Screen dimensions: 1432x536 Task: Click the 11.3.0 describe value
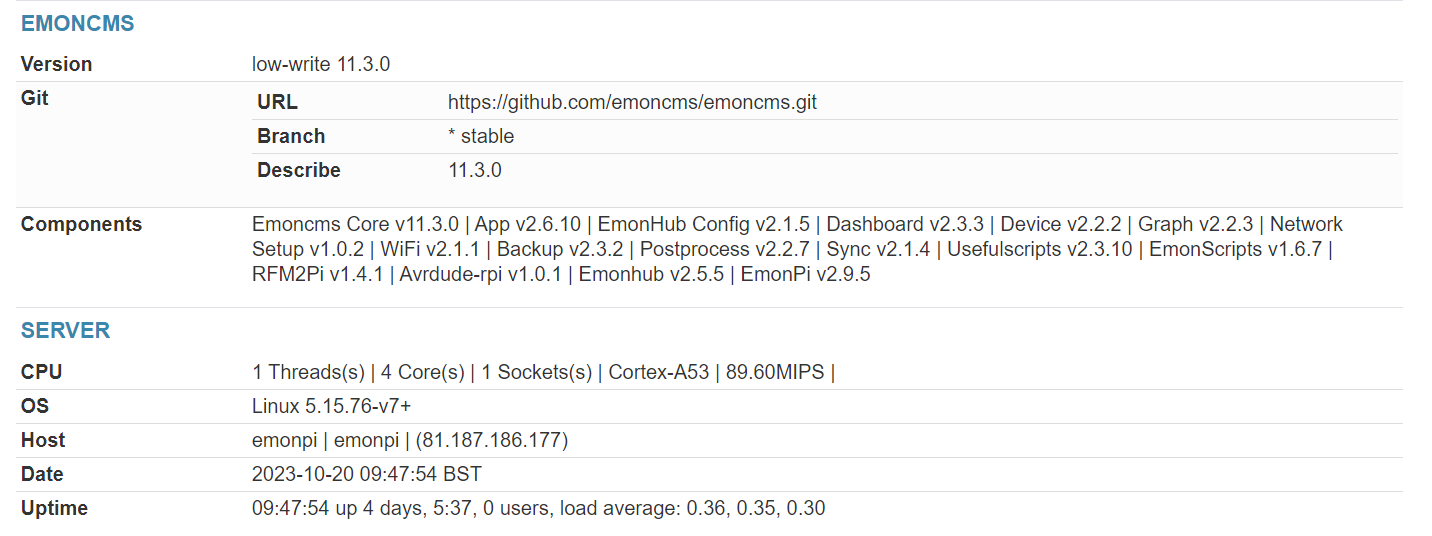click(x=475, y=170)
